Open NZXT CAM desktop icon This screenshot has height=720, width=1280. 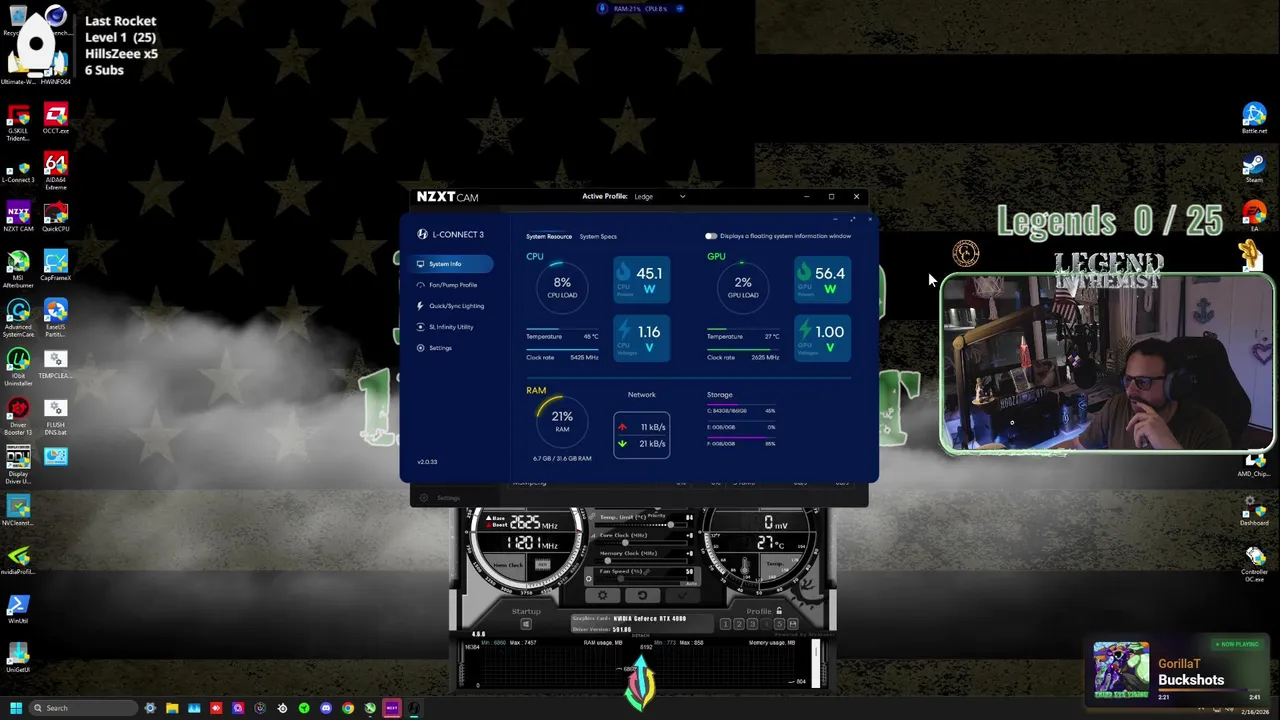pos(18,216)
